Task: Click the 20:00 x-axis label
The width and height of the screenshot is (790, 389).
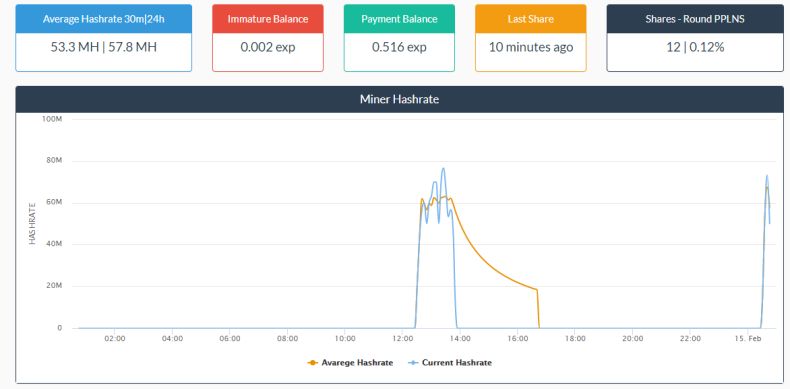Action: (x=632, y=339)
